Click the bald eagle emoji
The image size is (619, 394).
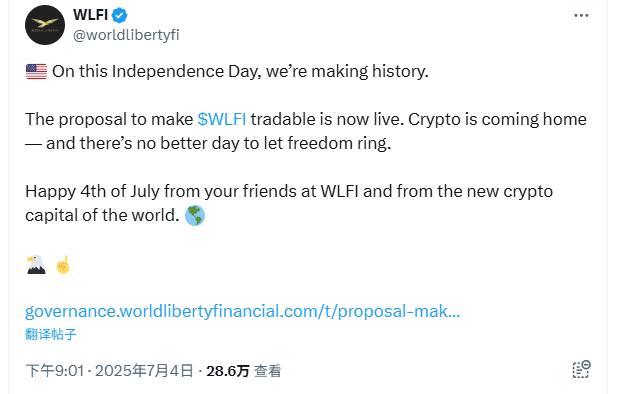click(36, 265)
